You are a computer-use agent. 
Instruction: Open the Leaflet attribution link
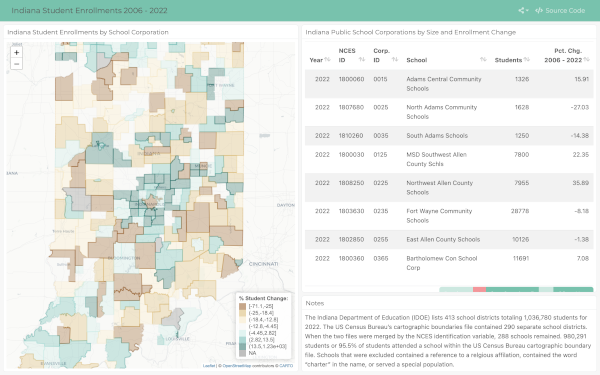tap(209, 366)
